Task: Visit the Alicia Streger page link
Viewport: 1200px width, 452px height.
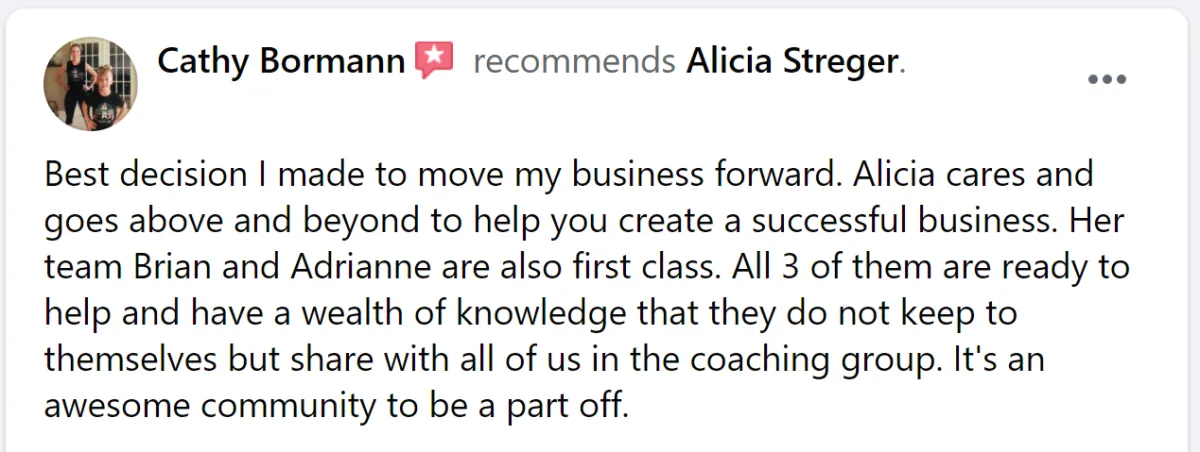Action: [x=792, y=62]
